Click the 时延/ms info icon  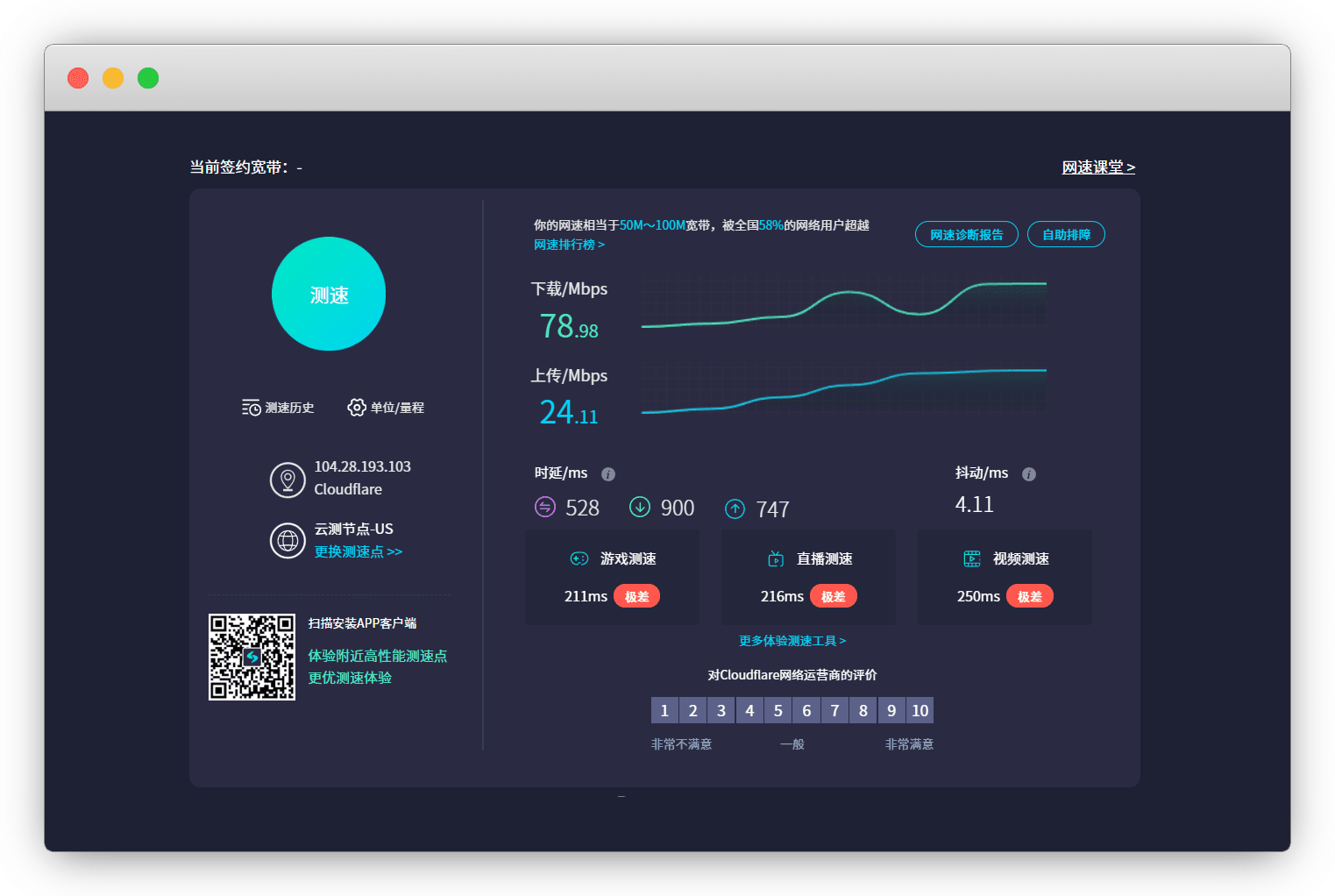(608, 474)
